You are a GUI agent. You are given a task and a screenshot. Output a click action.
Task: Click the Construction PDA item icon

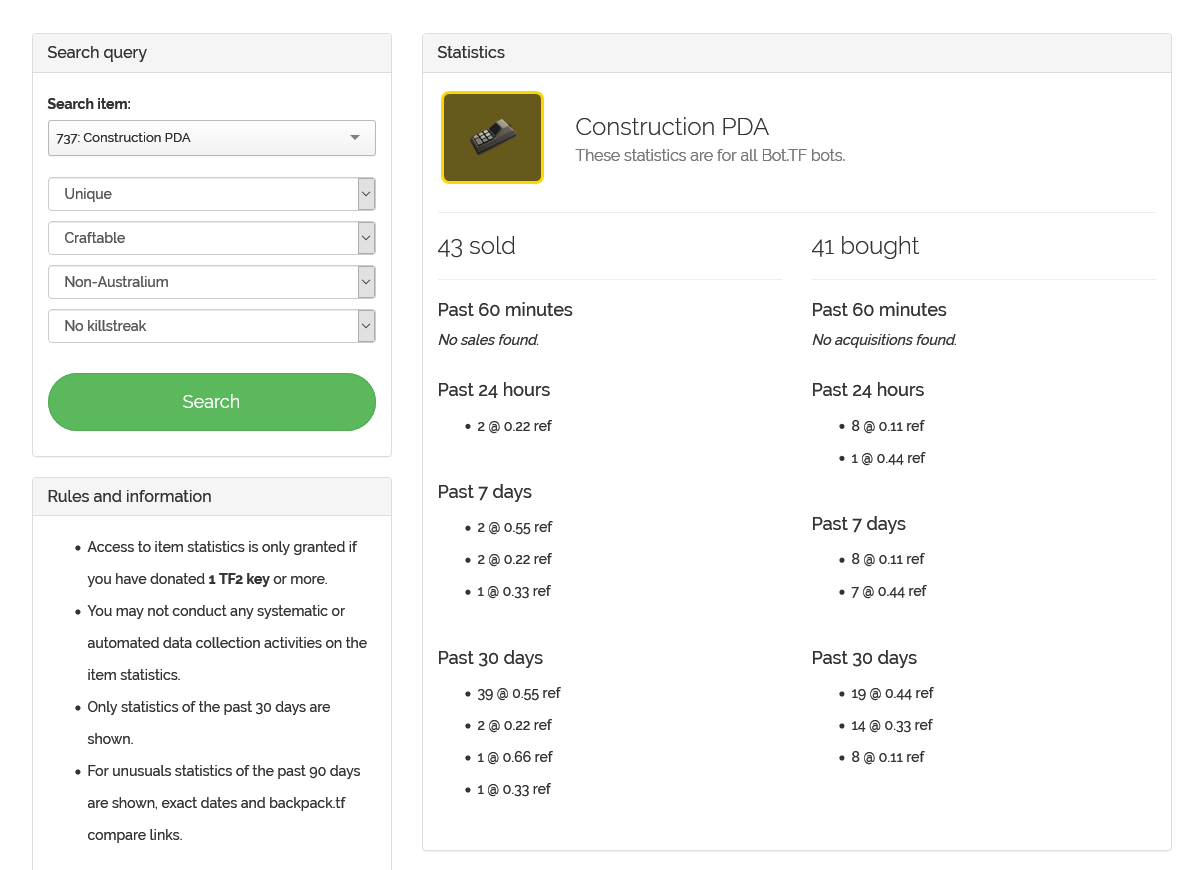click(492, 138)
